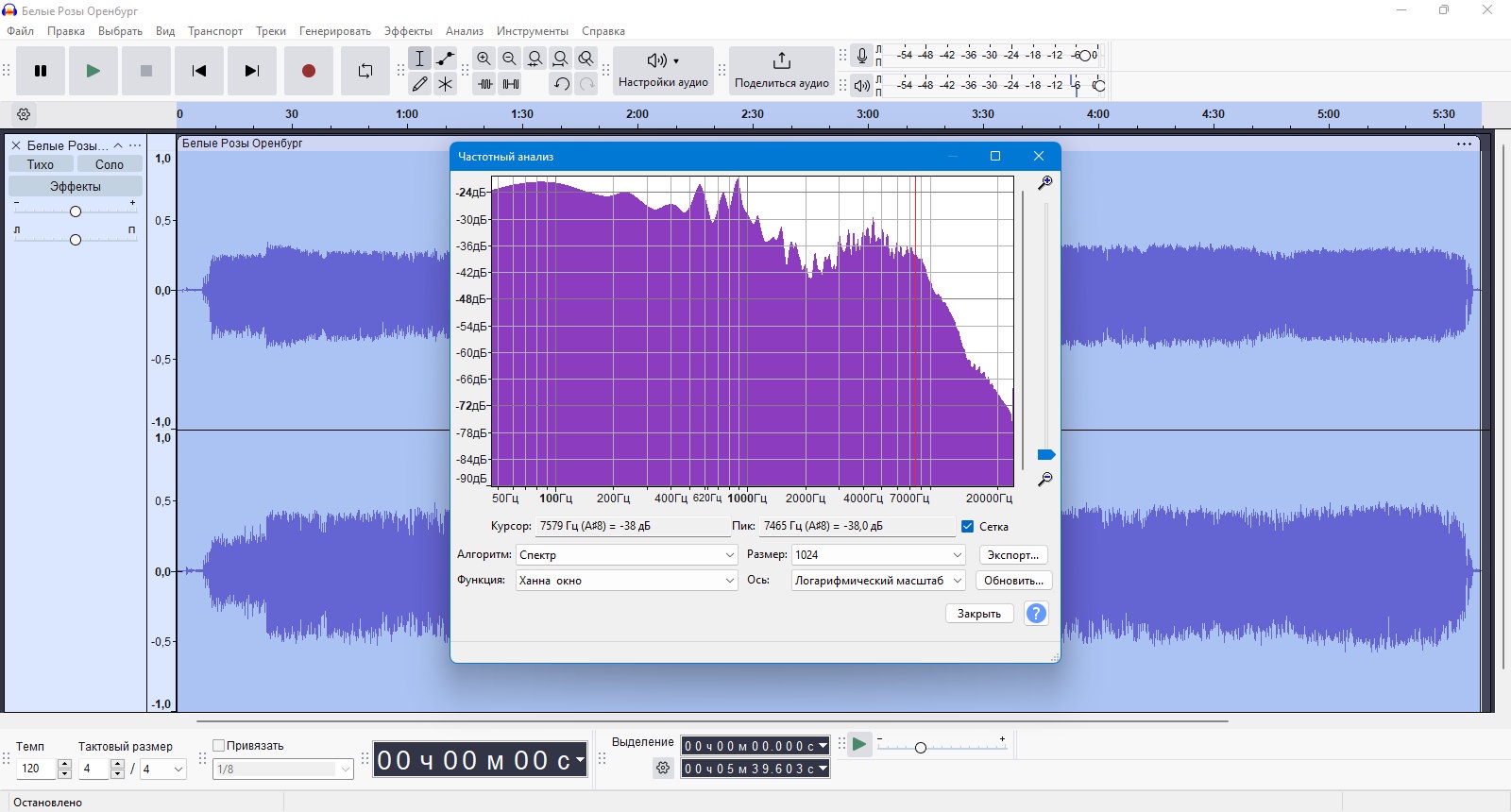This screenshot has width=1511, height=812.
Task: Expand the Размер 1024 dropdown
Action: pos(878,555)
